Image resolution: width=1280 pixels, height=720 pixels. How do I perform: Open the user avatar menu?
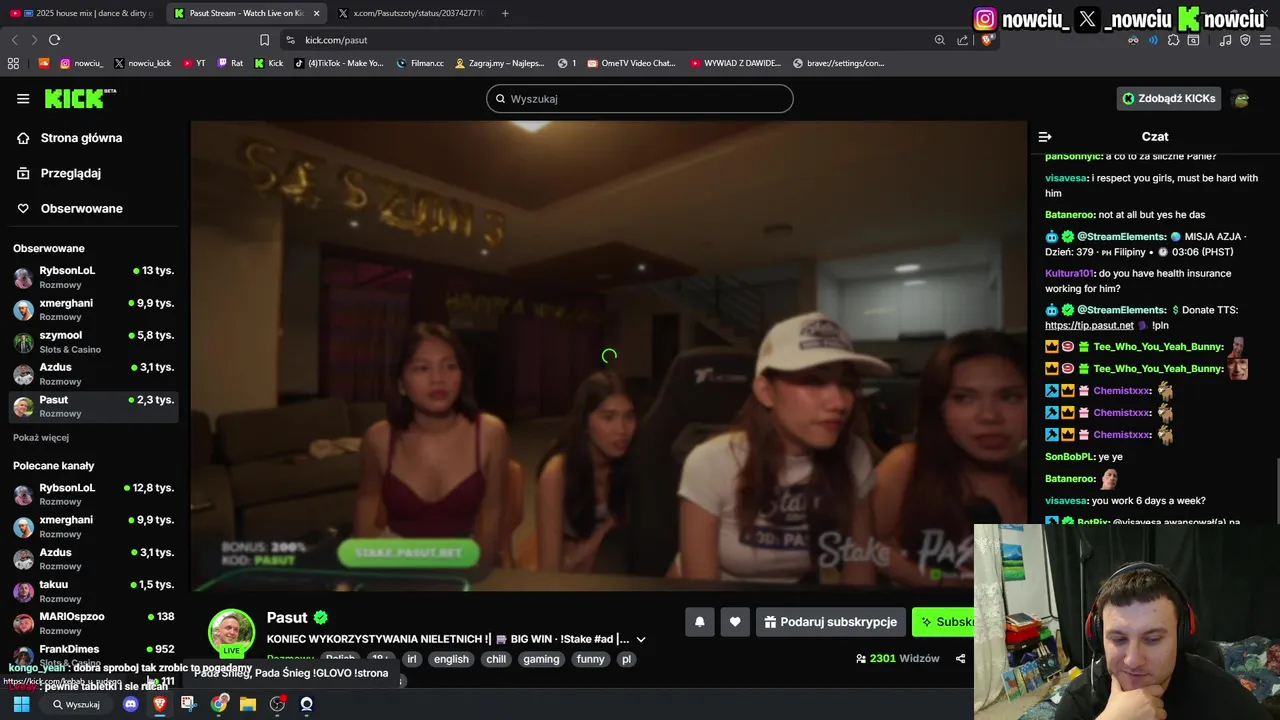pyautogui.click(x=1241, y=98)
